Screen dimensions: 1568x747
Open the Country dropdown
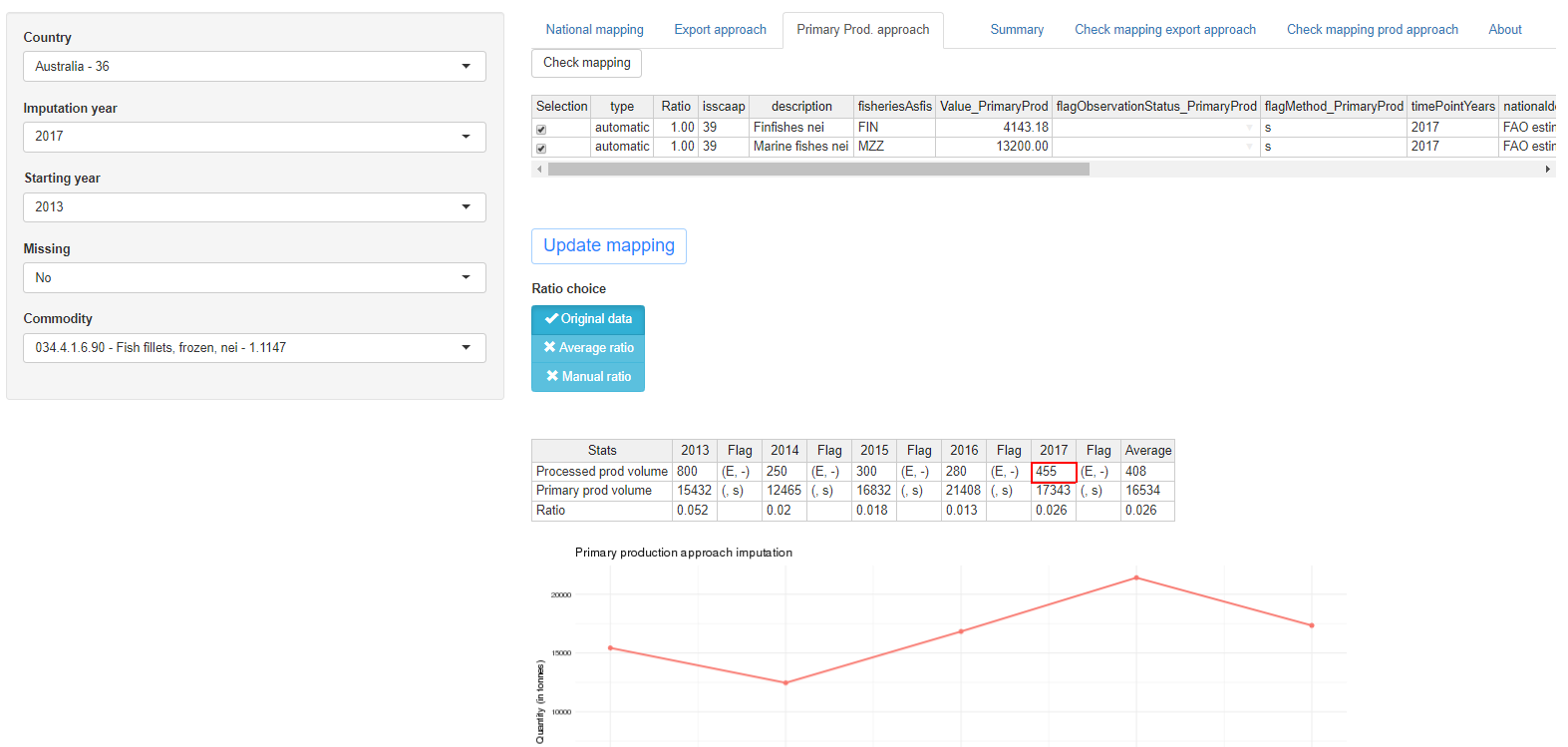click(254, 67)
